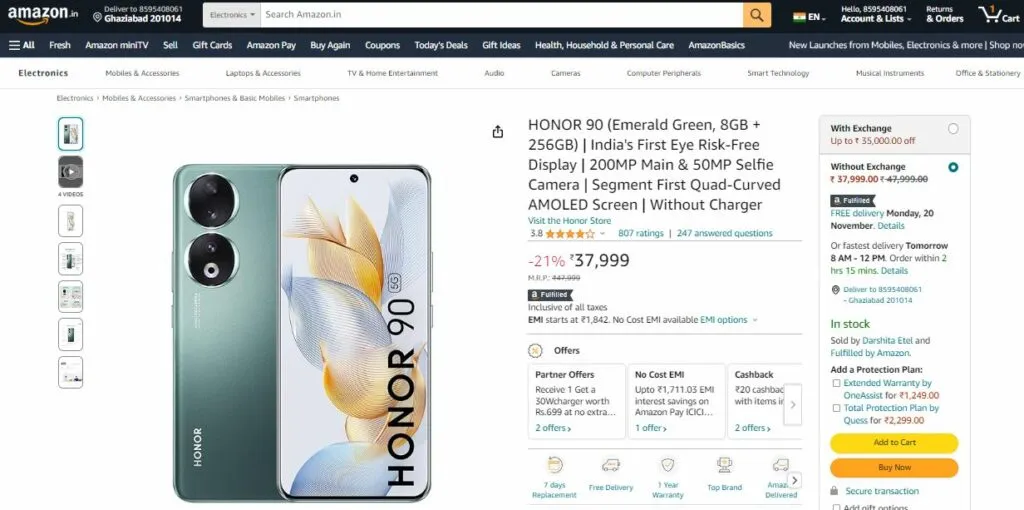Visit the Honor Store link
Viewport: 1024px width, 510px height.
[x=569, y=221]
